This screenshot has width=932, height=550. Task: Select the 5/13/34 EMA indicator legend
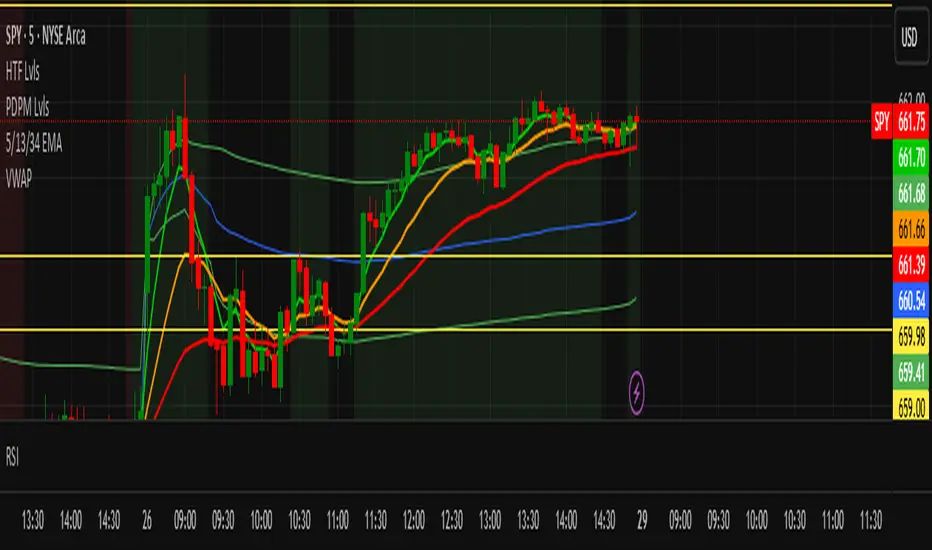tap(34, 143)
